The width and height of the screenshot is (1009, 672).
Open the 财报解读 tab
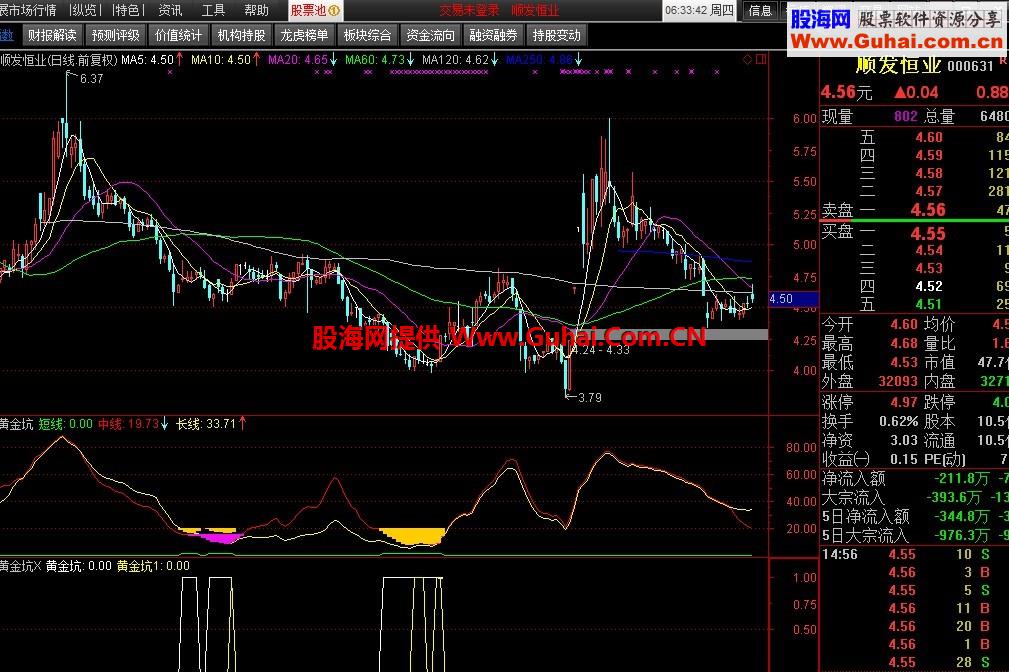(52, 35)
